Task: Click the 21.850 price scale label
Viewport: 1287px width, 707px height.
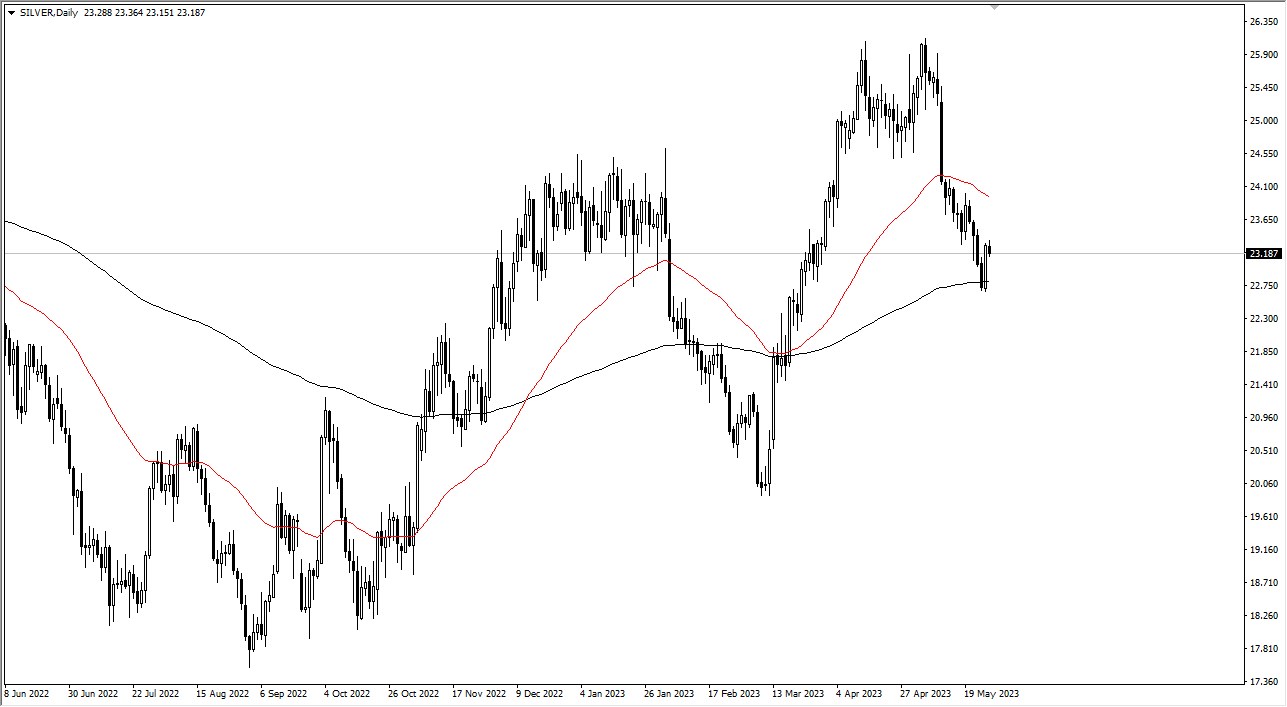Action: pyautogui.click(x=1264, y=352)
